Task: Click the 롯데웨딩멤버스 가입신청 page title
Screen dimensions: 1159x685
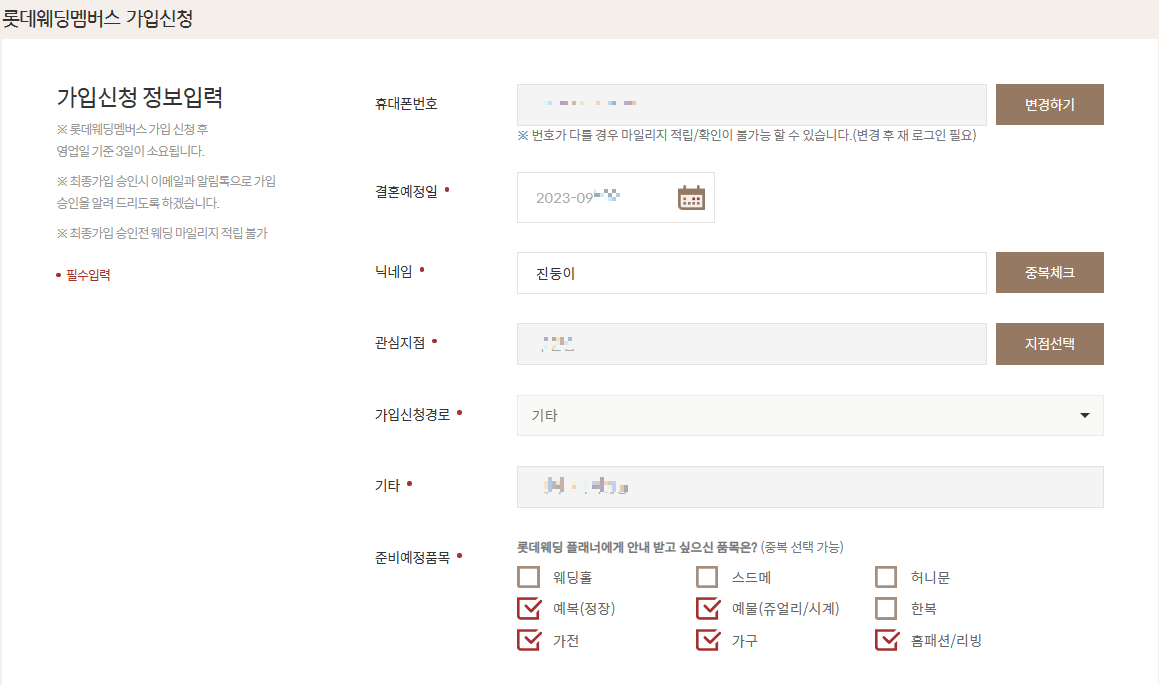Action: point(98,18)
